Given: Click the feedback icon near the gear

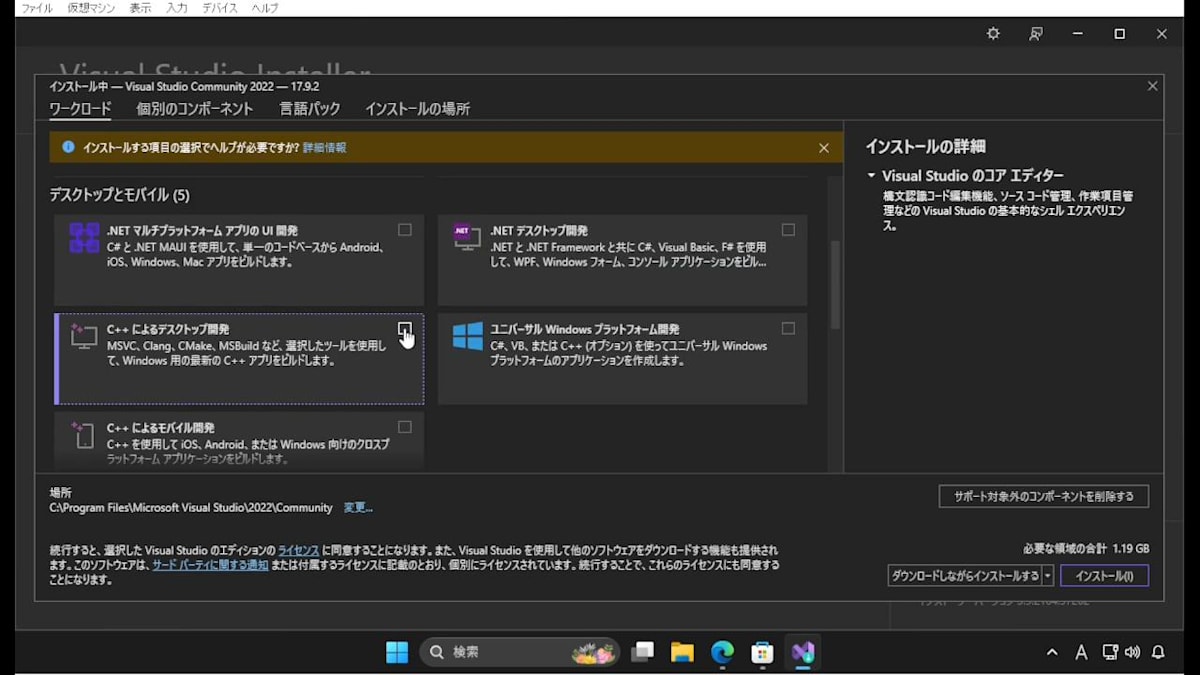Looking at the screenshot, I should pyautogui.click(x=1035, y=33).
